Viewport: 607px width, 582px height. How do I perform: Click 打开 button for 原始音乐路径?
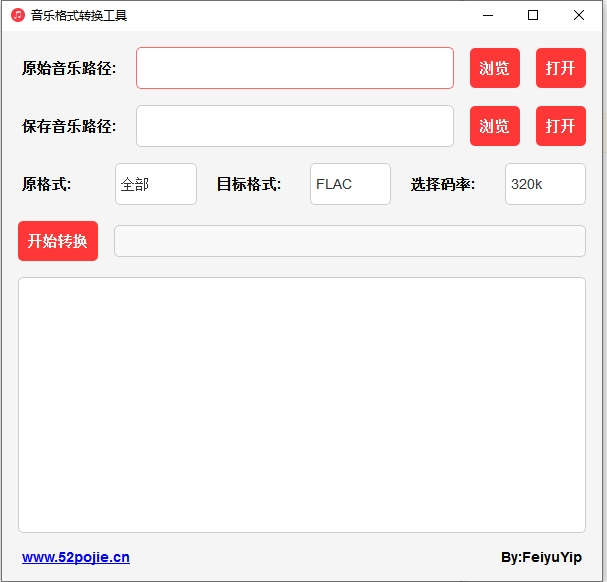[x=561, y=68]
